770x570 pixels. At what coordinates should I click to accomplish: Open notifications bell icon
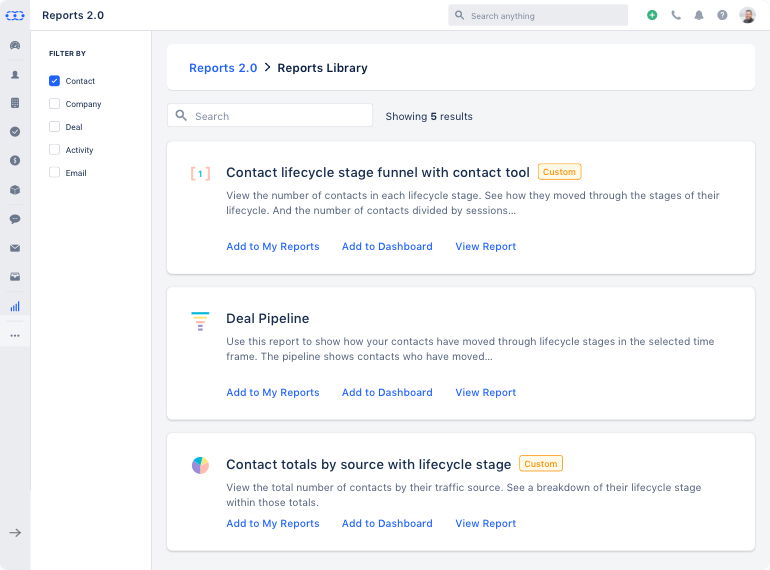pos(699,15)
